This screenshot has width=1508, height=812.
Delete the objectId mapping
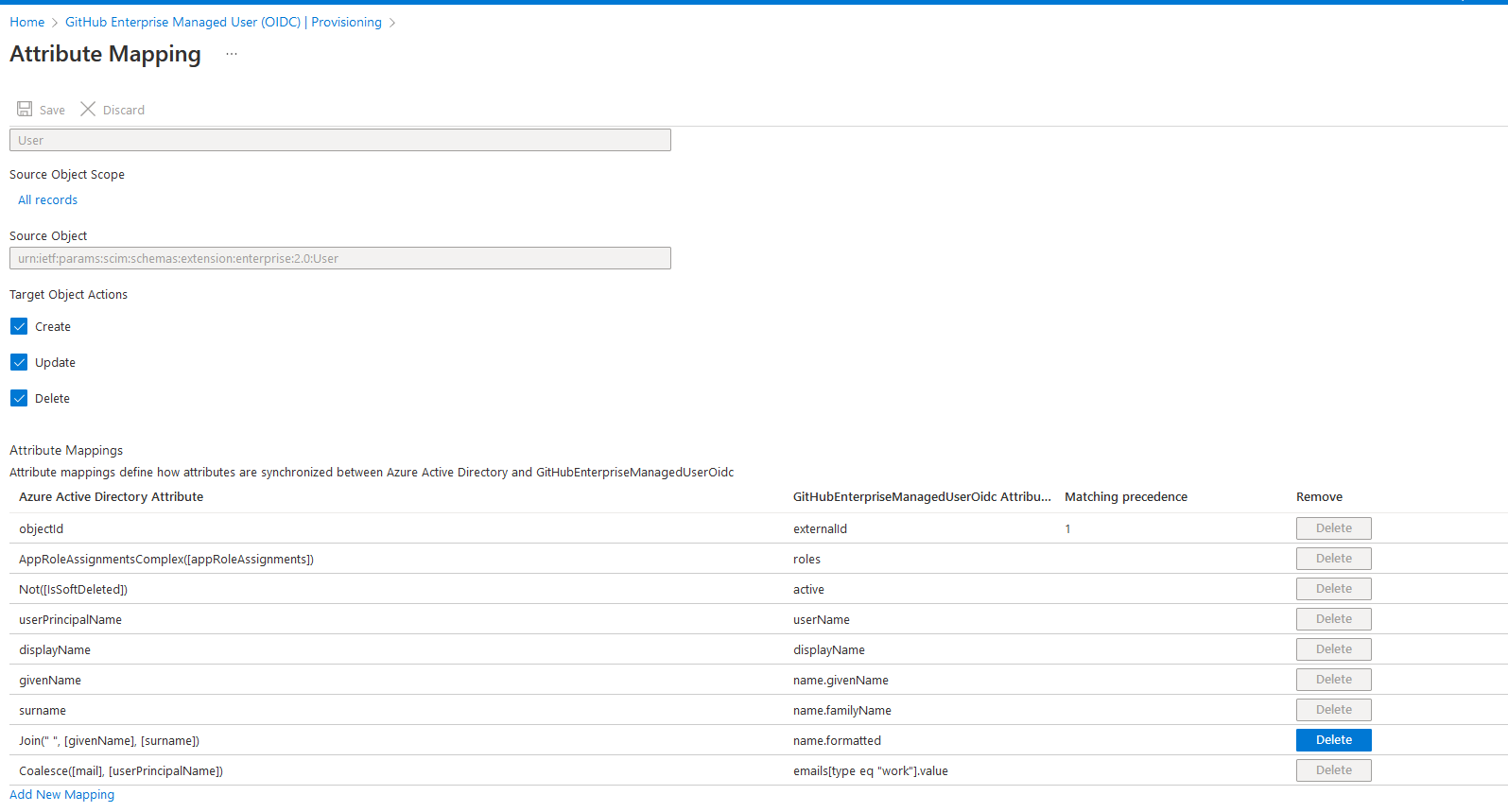pyautogui.click(x=1333, y=528)
